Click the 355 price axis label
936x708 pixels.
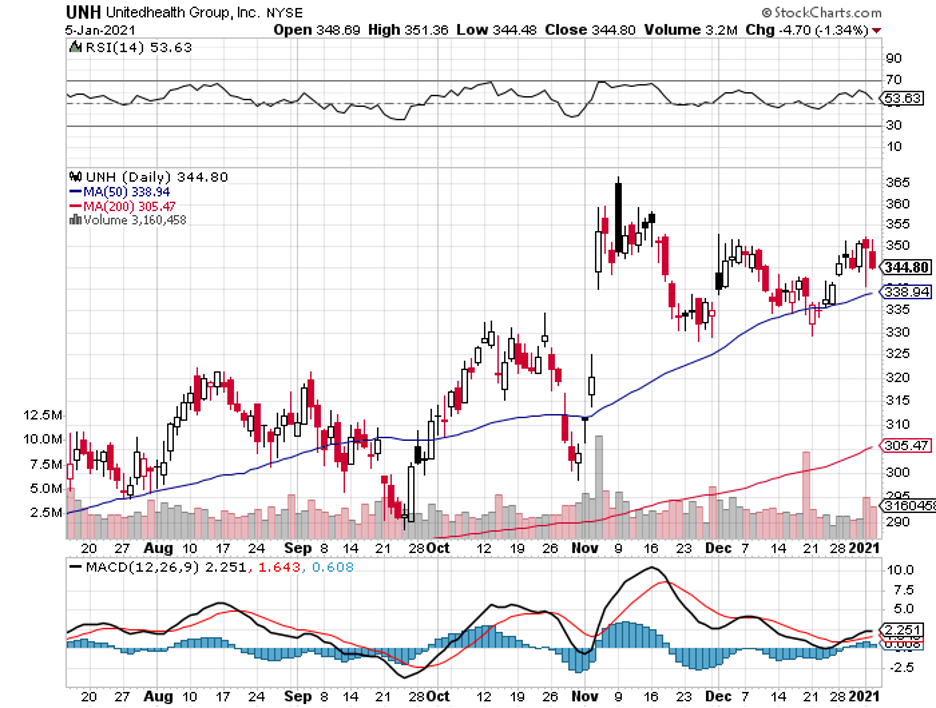click(897, 224)
